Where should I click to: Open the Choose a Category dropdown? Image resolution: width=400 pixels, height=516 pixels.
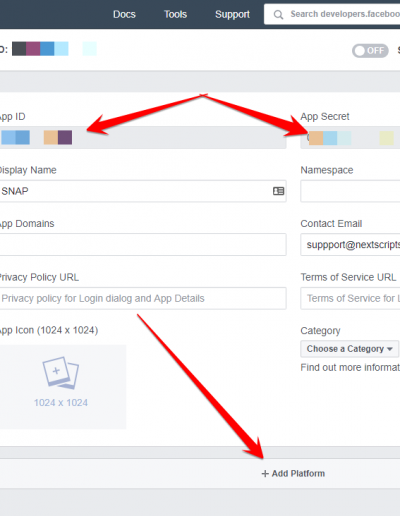(x=349, y=349)
